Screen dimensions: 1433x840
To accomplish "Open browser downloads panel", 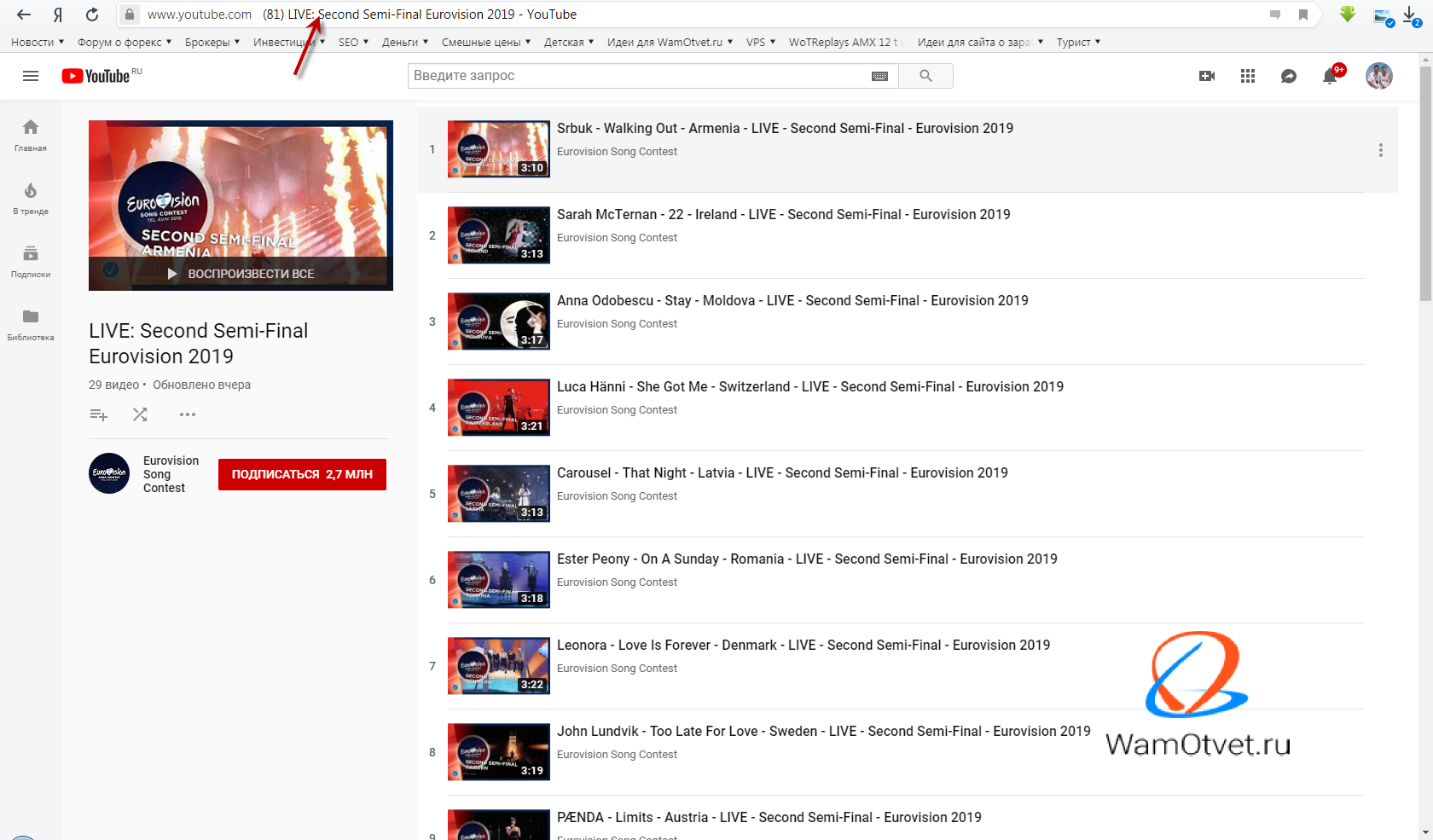I will coord(1412,15).
